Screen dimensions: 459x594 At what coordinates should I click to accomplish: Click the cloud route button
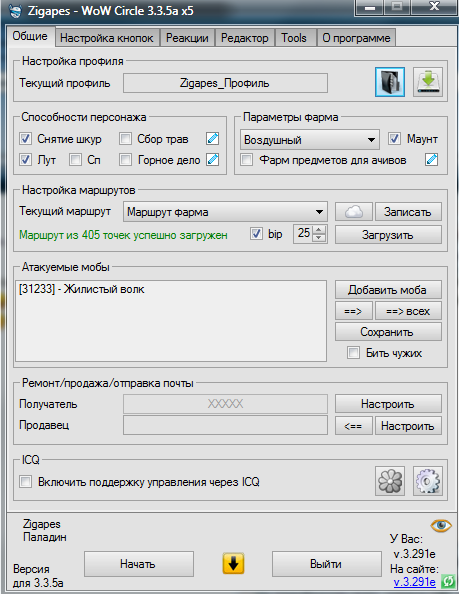[354, 211]
